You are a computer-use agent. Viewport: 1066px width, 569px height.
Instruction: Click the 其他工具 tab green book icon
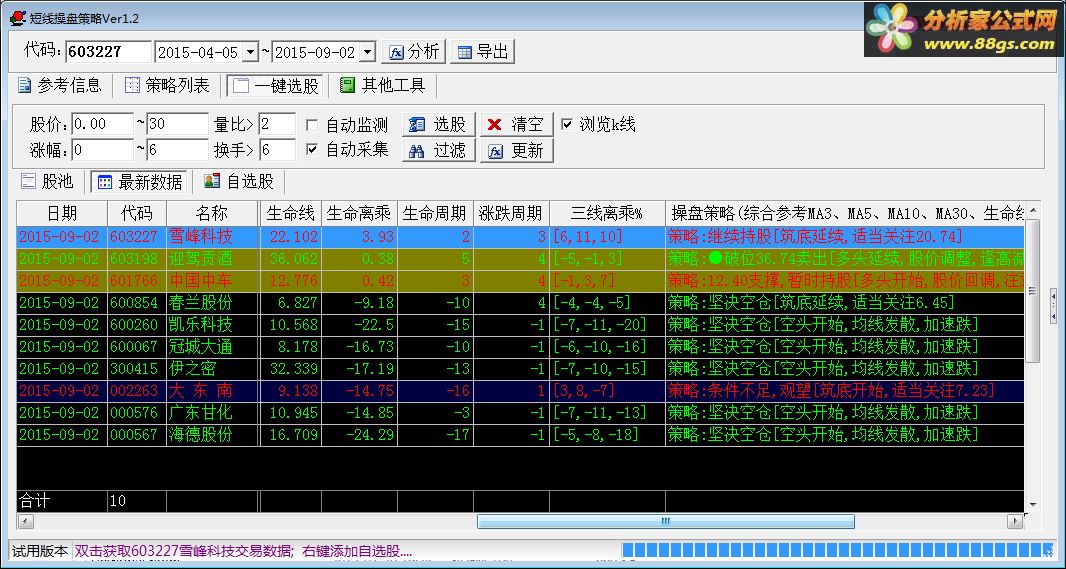347,86
